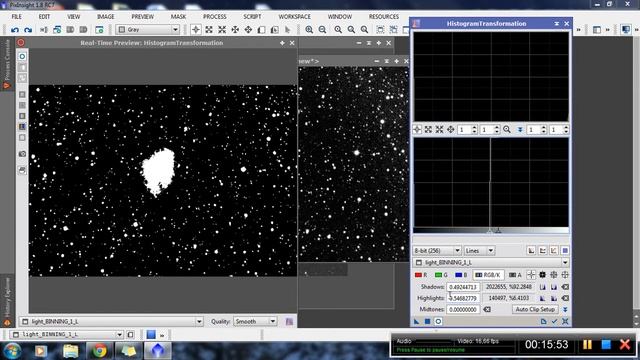Click the purple icon beside the Quality dropdown
Viewport: 640px width, 360px height.
(289, 322)
